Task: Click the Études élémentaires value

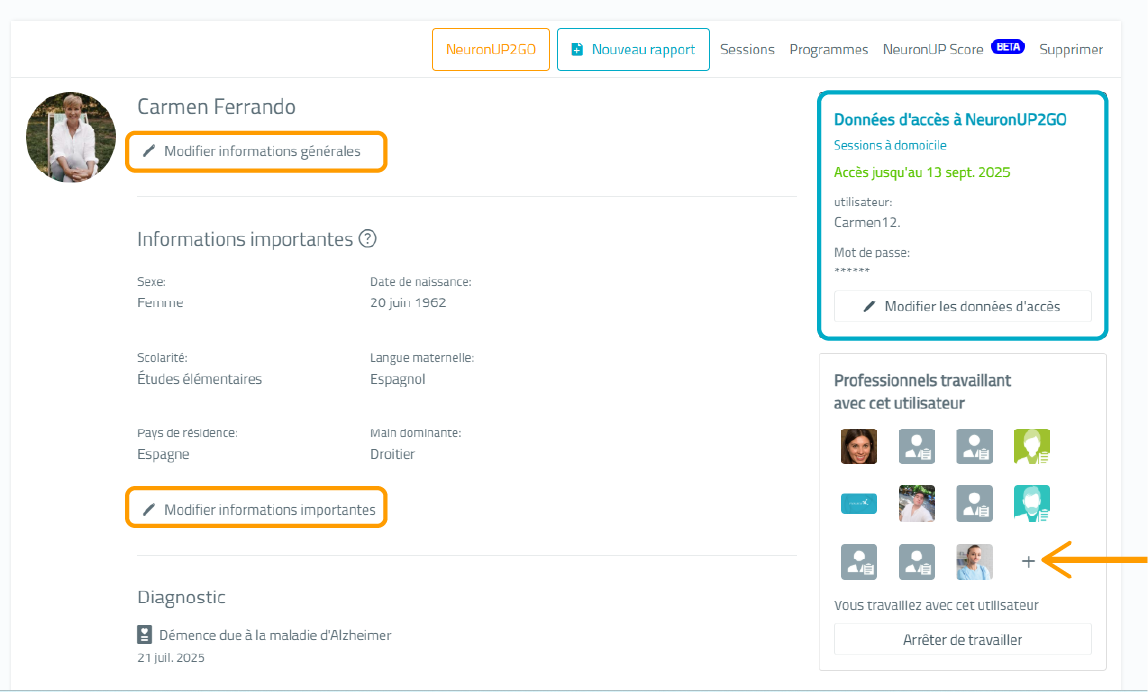Action: tap(199, 379)
